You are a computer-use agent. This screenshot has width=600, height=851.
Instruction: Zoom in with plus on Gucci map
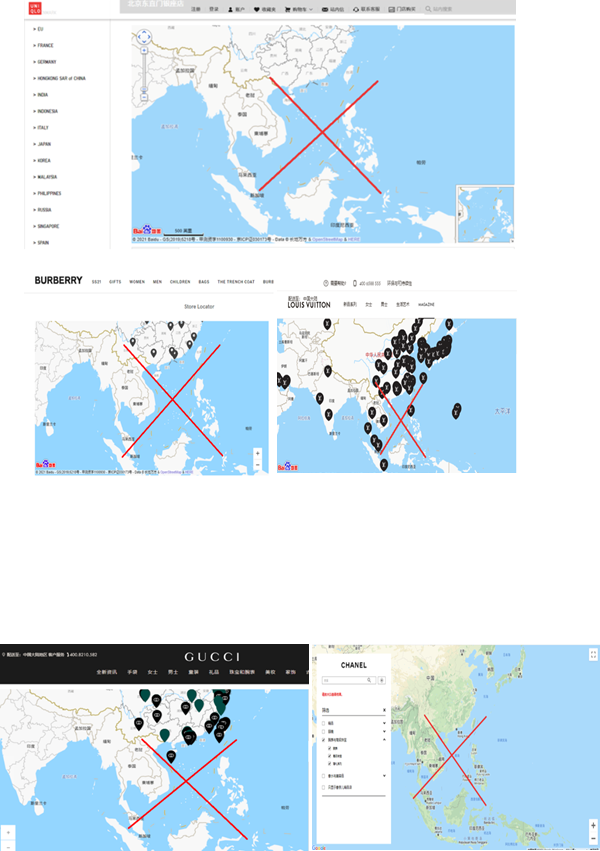[8, 833]
